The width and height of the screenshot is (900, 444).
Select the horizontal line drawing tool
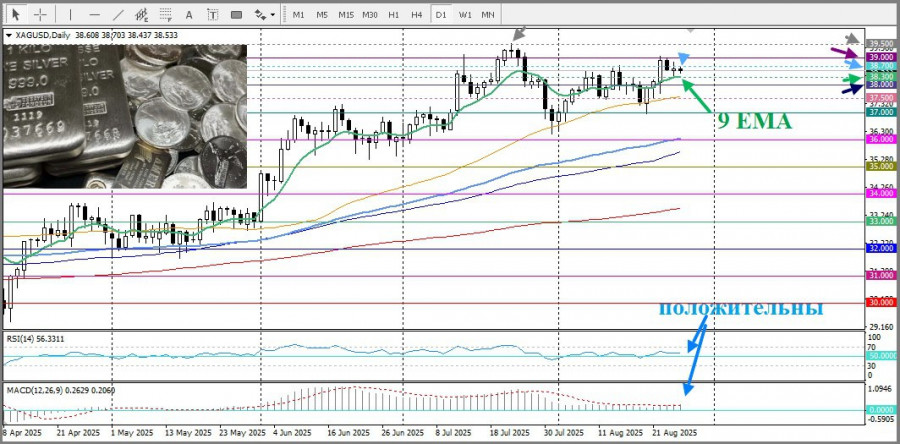pos(95,14)
